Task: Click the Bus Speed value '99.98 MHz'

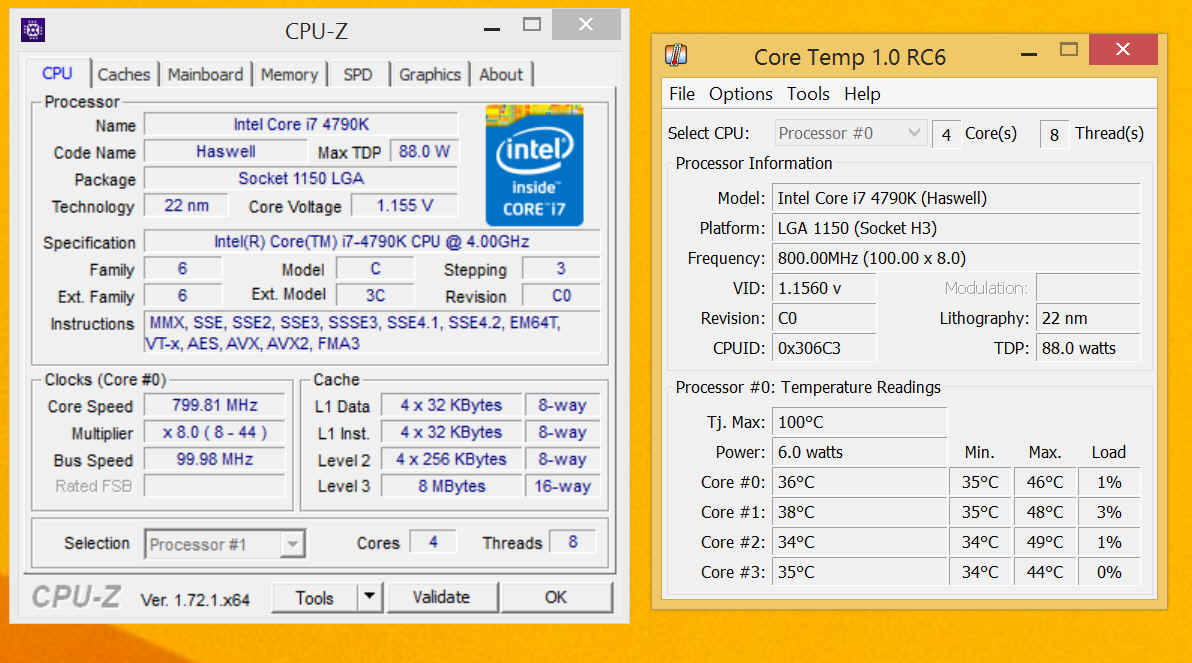Action: click(x=214, y=459)
